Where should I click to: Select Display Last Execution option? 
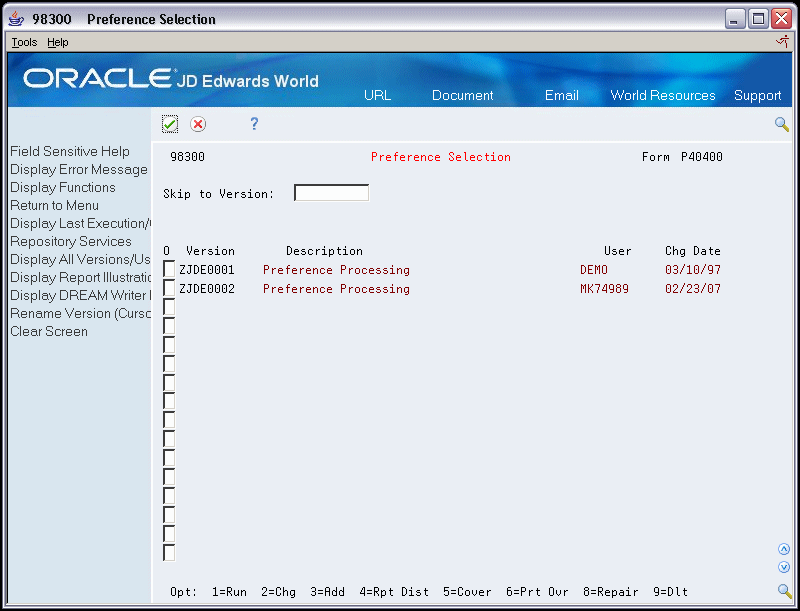81,223
